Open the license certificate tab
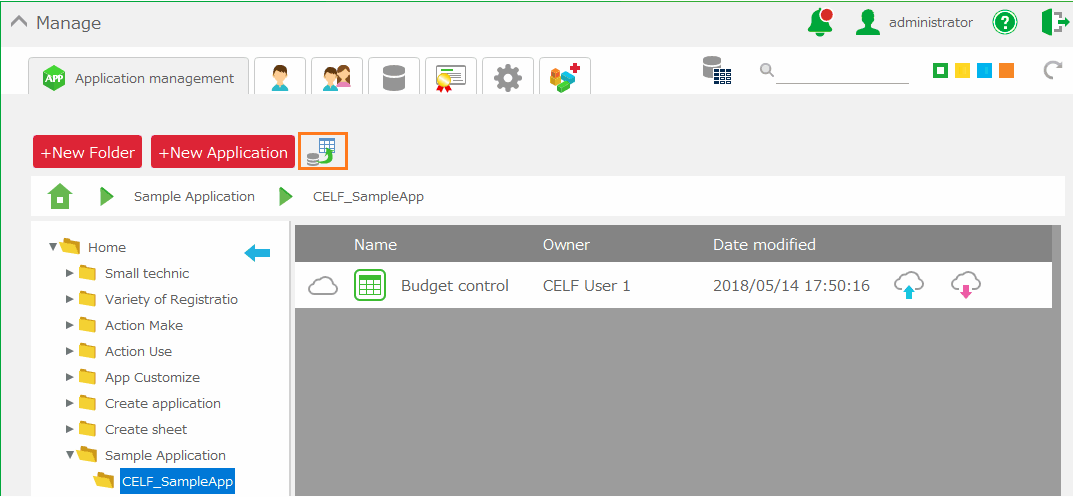The width and height of the screenshot is (1073, 497). pos(451,77)
